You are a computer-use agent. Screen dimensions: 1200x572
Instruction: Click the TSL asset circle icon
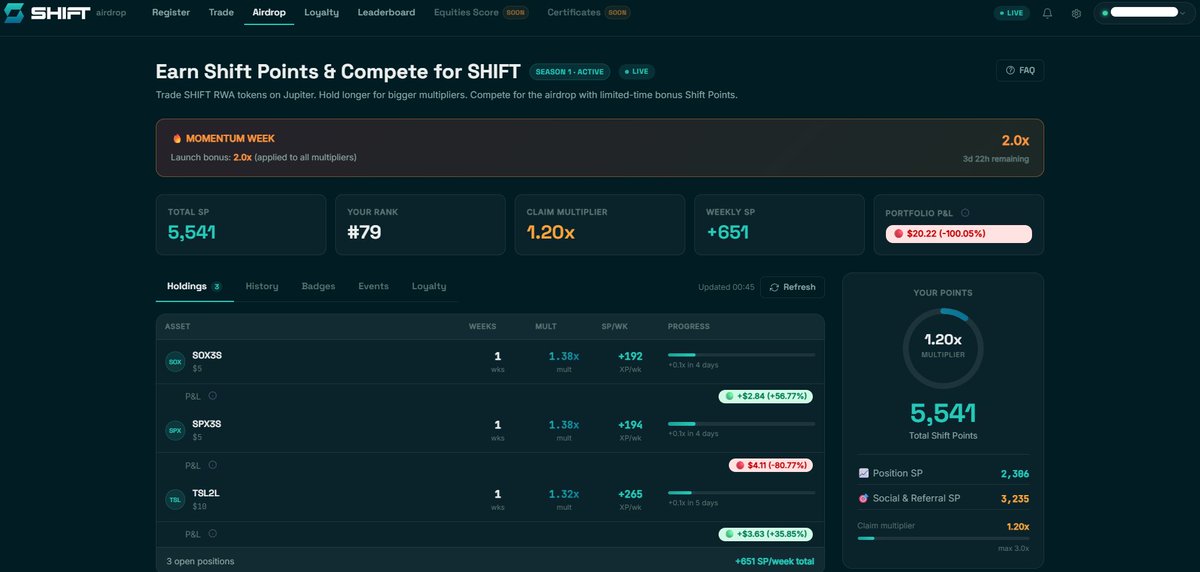tap(175, 499)
